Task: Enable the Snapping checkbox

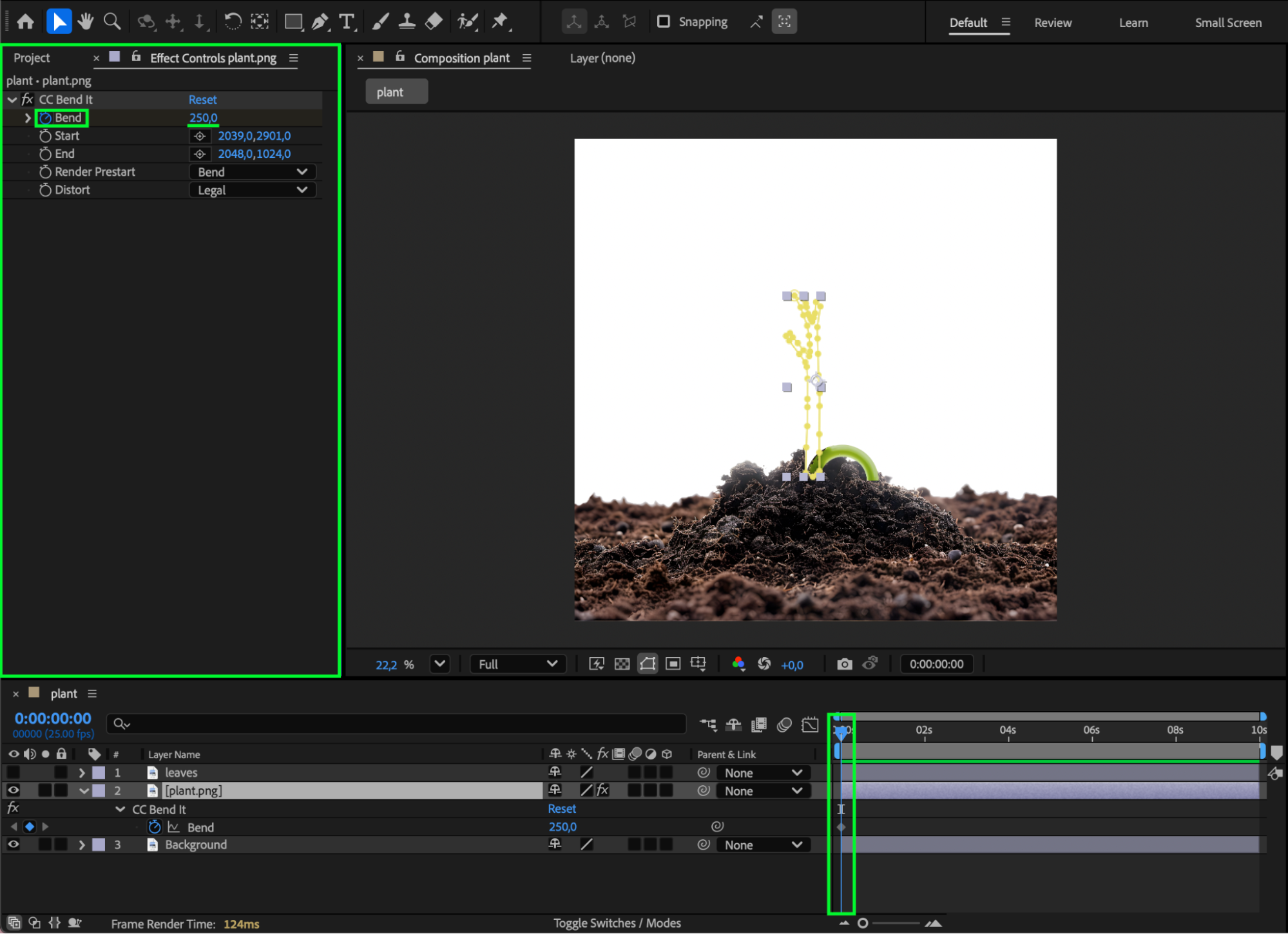Action: pyautogui.click(x=663, y=22)
